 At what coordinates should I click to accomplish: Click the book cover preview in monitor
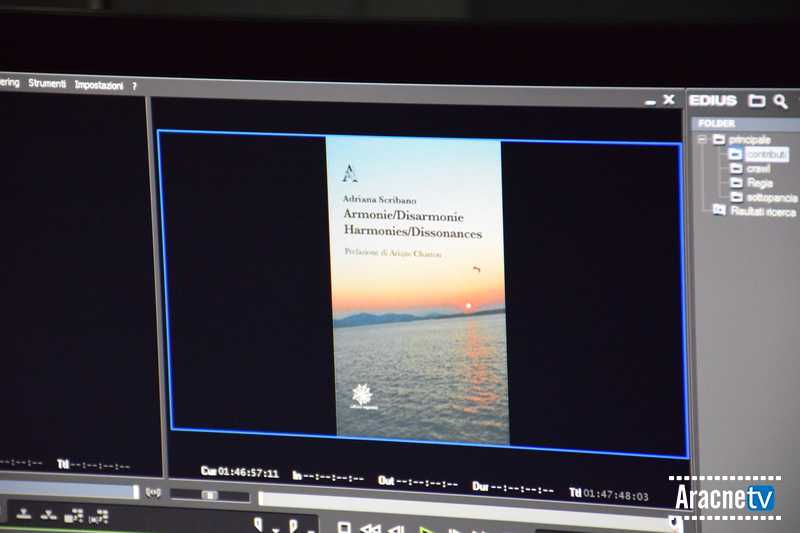tap(417, 289)
